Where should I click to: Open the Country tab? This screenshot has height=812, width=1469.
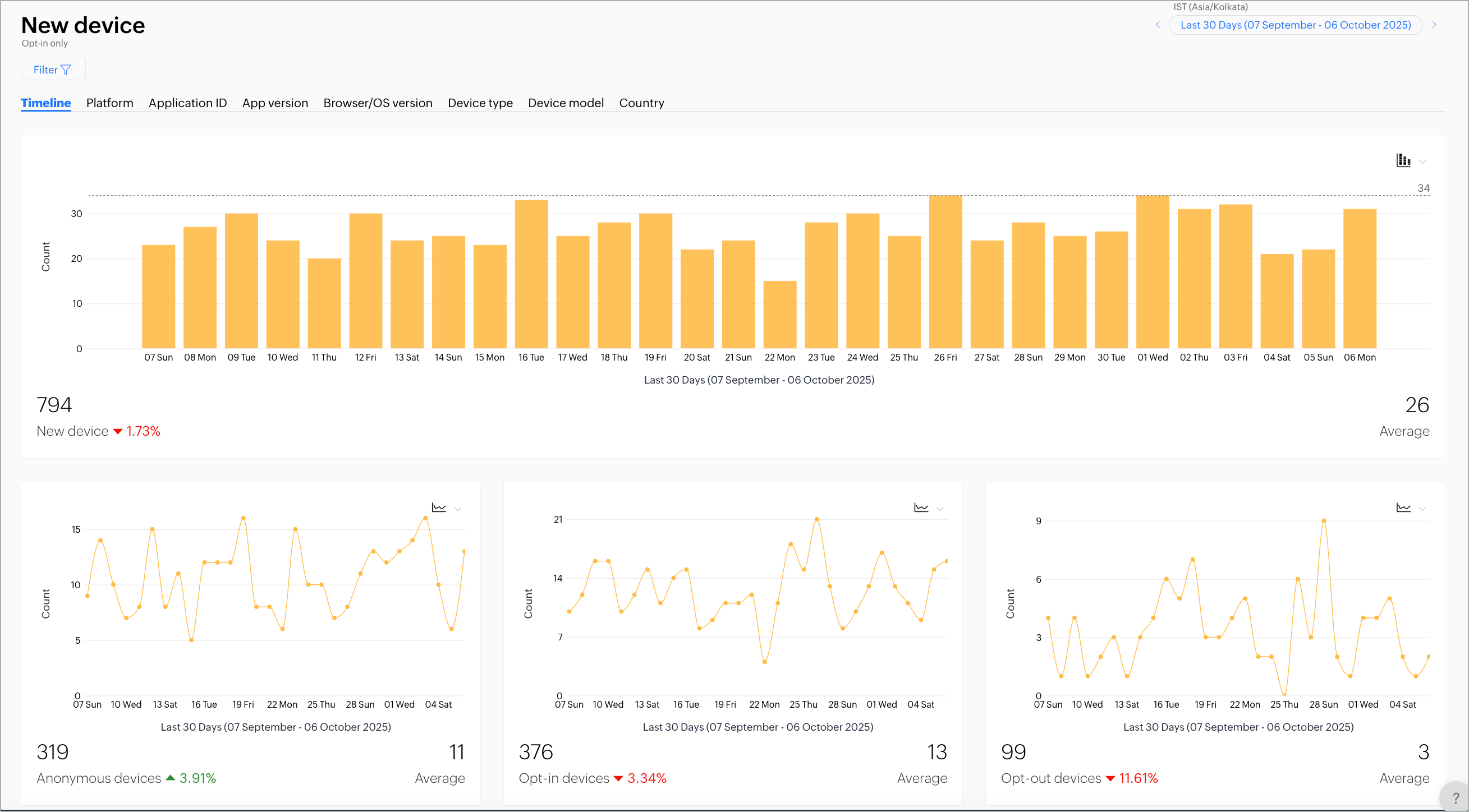click(x=641, y=103)
